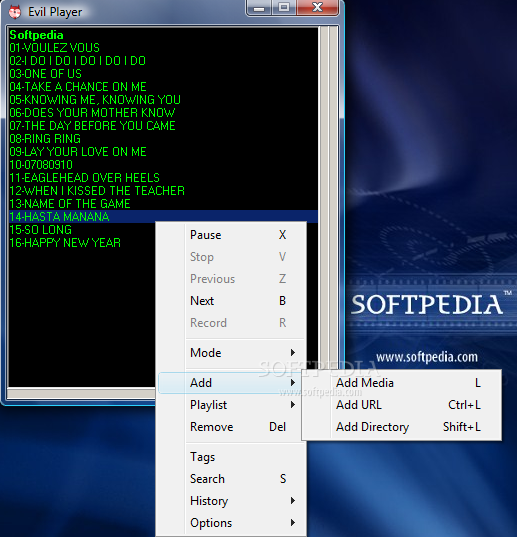Viewport: 517px width, 537px height.
Task: Click the highlighted track 14-HASTA MANANA
Action: click(163, 217)
